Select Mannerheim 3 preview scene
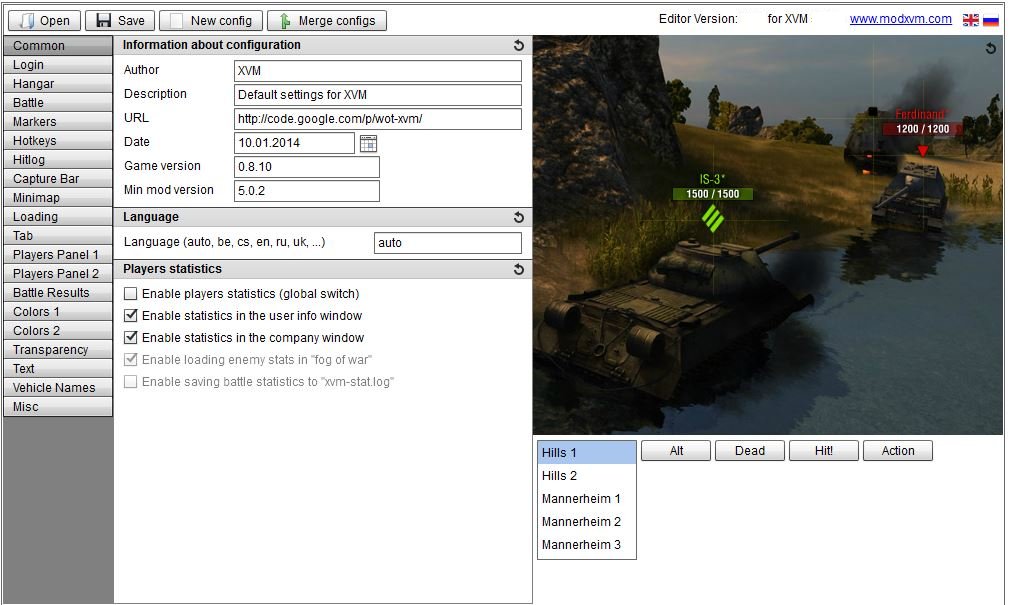The height and width of the screenshot is (605, 1018). point(587,545)
